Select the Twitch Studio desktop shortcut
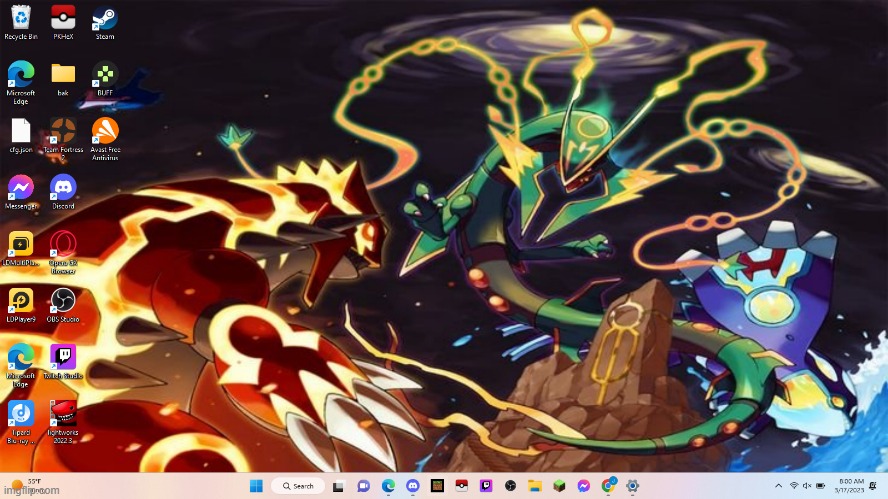Screen dimensions: 888x499 [63, 361]
